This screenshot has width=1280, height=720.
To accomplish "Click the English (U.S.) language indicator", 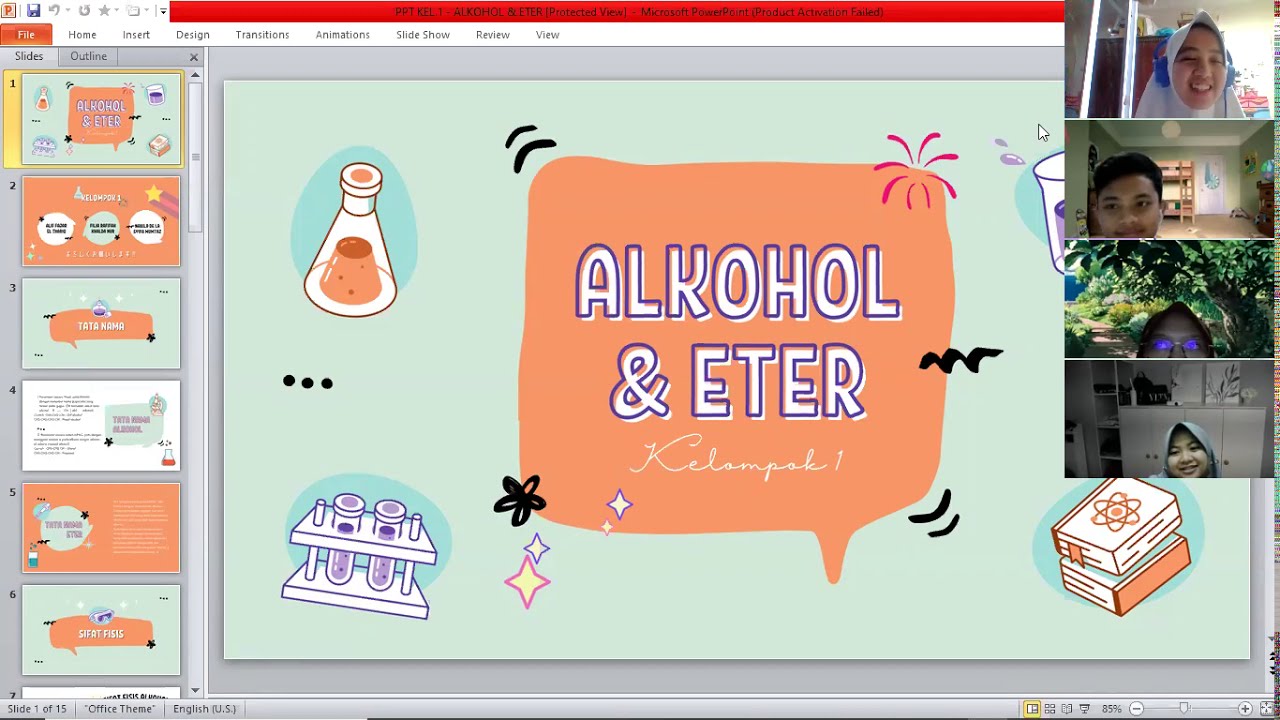I will tap(204, 709).
